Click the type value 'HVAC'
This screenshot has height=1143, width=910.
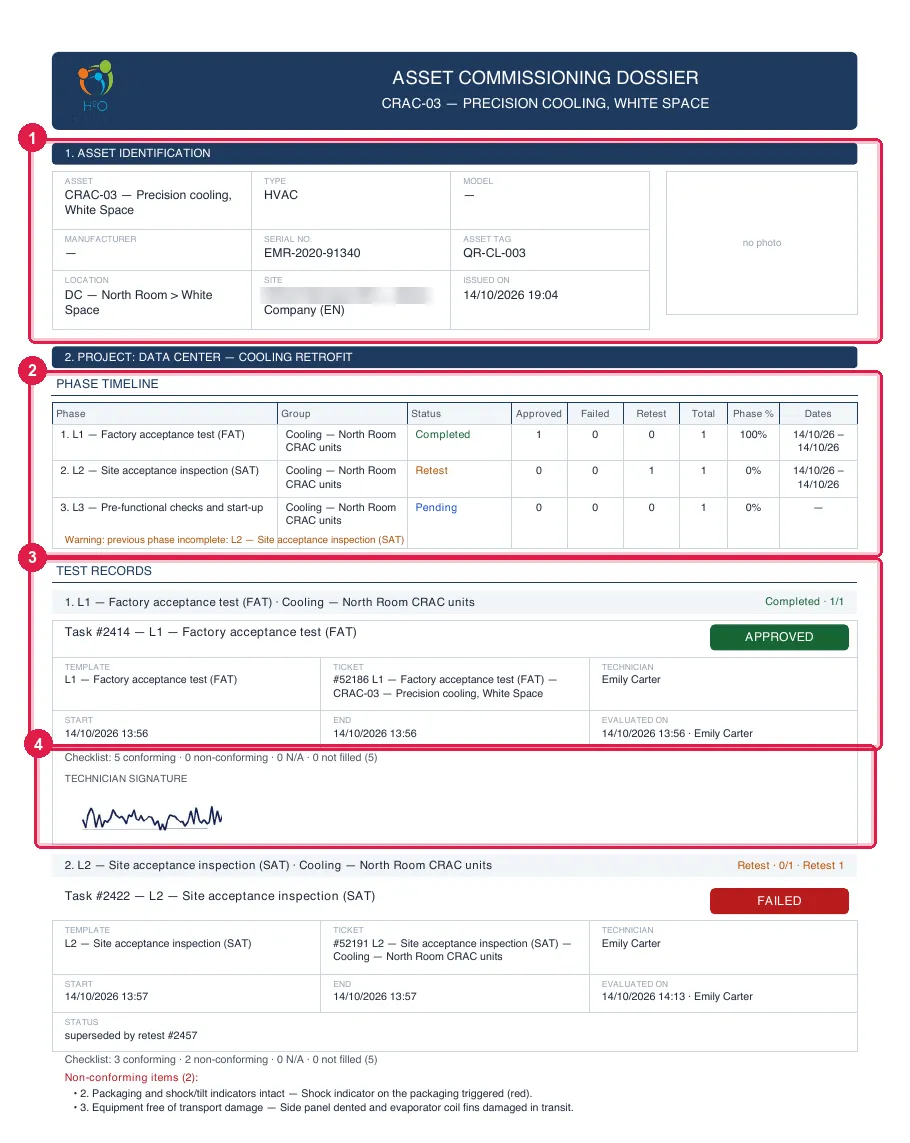[281, 195]
